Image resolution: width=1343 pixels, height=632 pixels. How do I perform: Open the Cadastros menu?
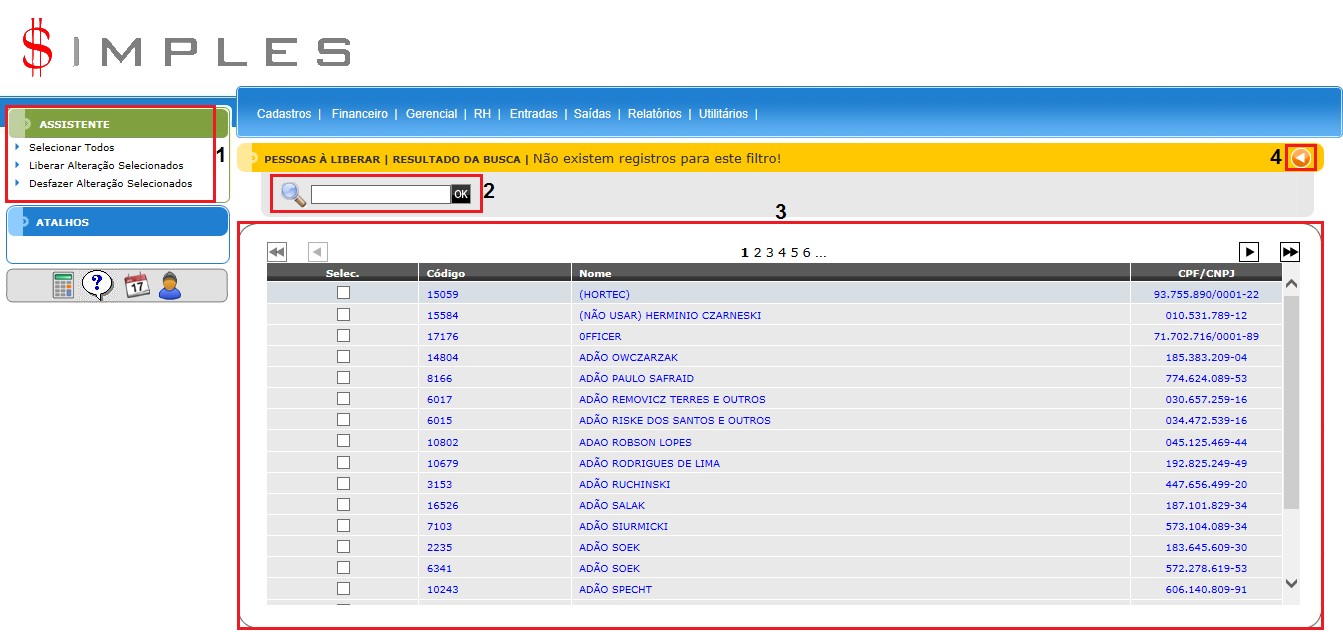284,114
